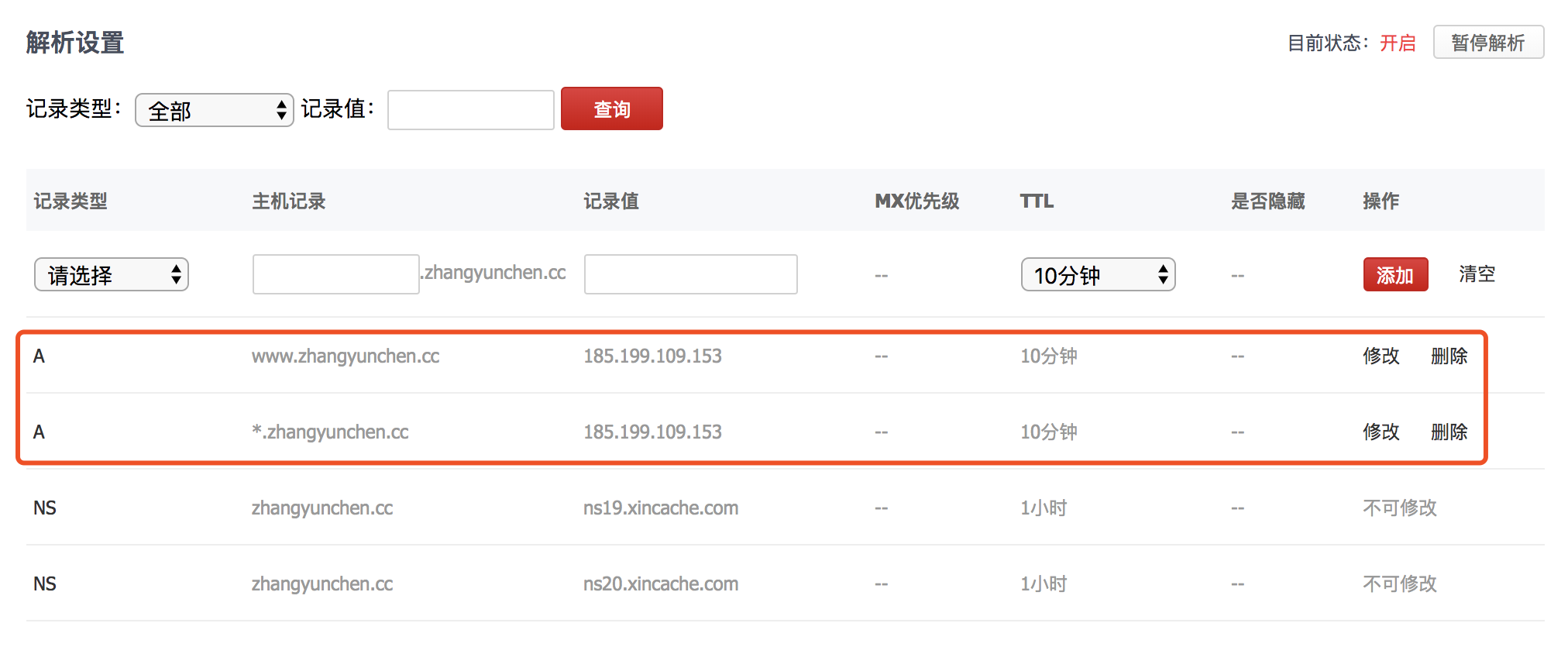Click the 开启 status text
The image size is (1568, 654).
(1398, 43)
